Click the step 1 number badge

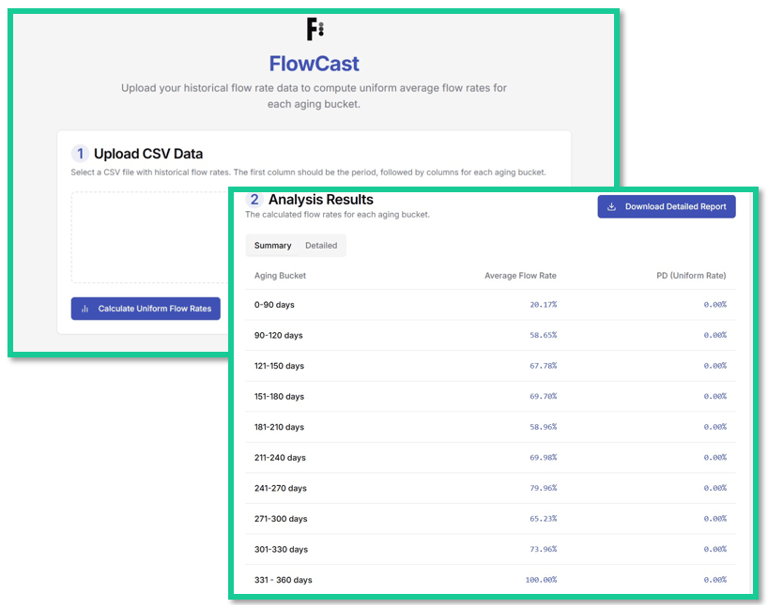80,154
